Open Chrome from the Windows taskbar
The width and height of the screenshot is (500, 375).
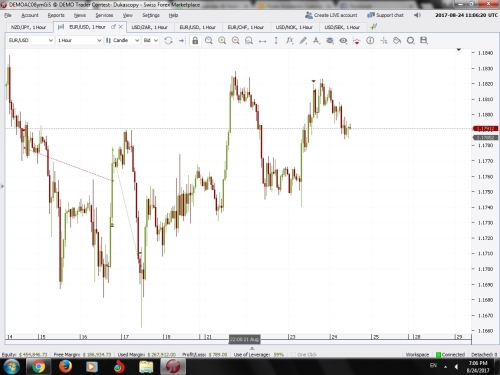pyautogui.click(x=38, y=367)
